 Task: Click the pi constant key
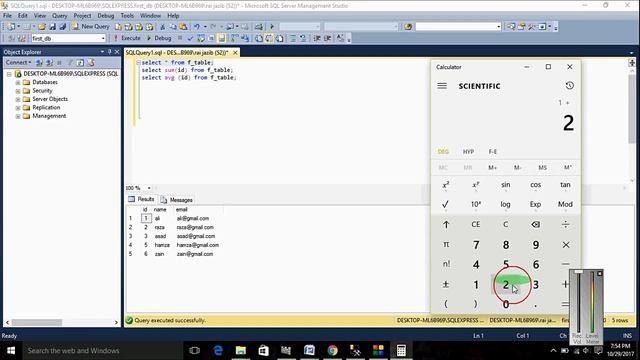[446, 244]
